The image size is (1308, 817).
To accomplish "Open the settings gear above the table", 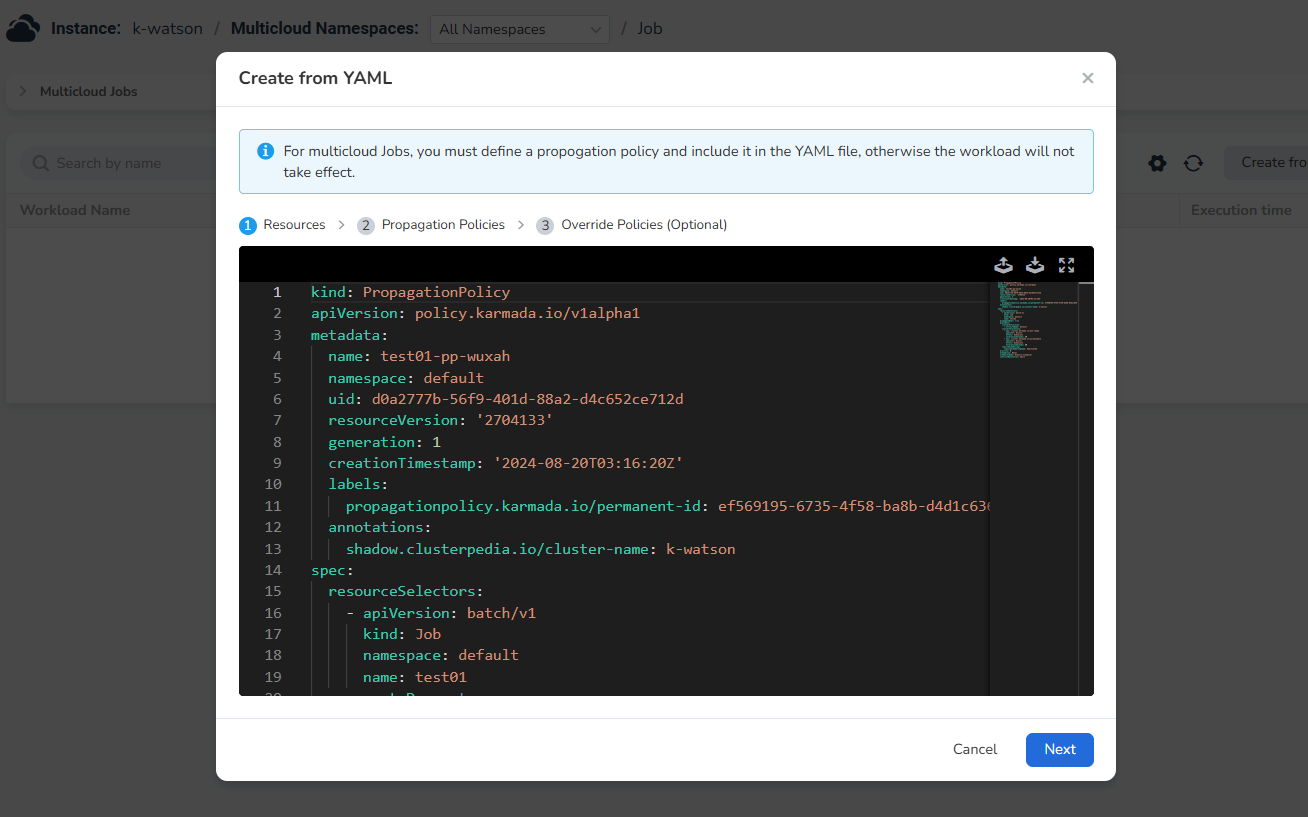I will (x=1157, y=162).
